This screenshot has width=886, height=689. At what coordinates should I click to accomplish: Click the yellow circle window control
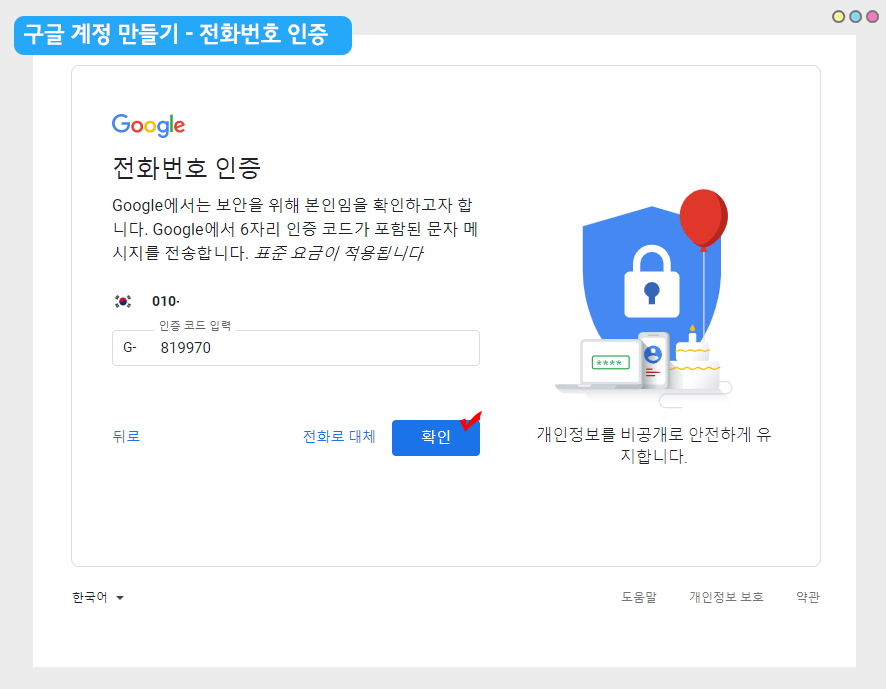pos(838,16)
